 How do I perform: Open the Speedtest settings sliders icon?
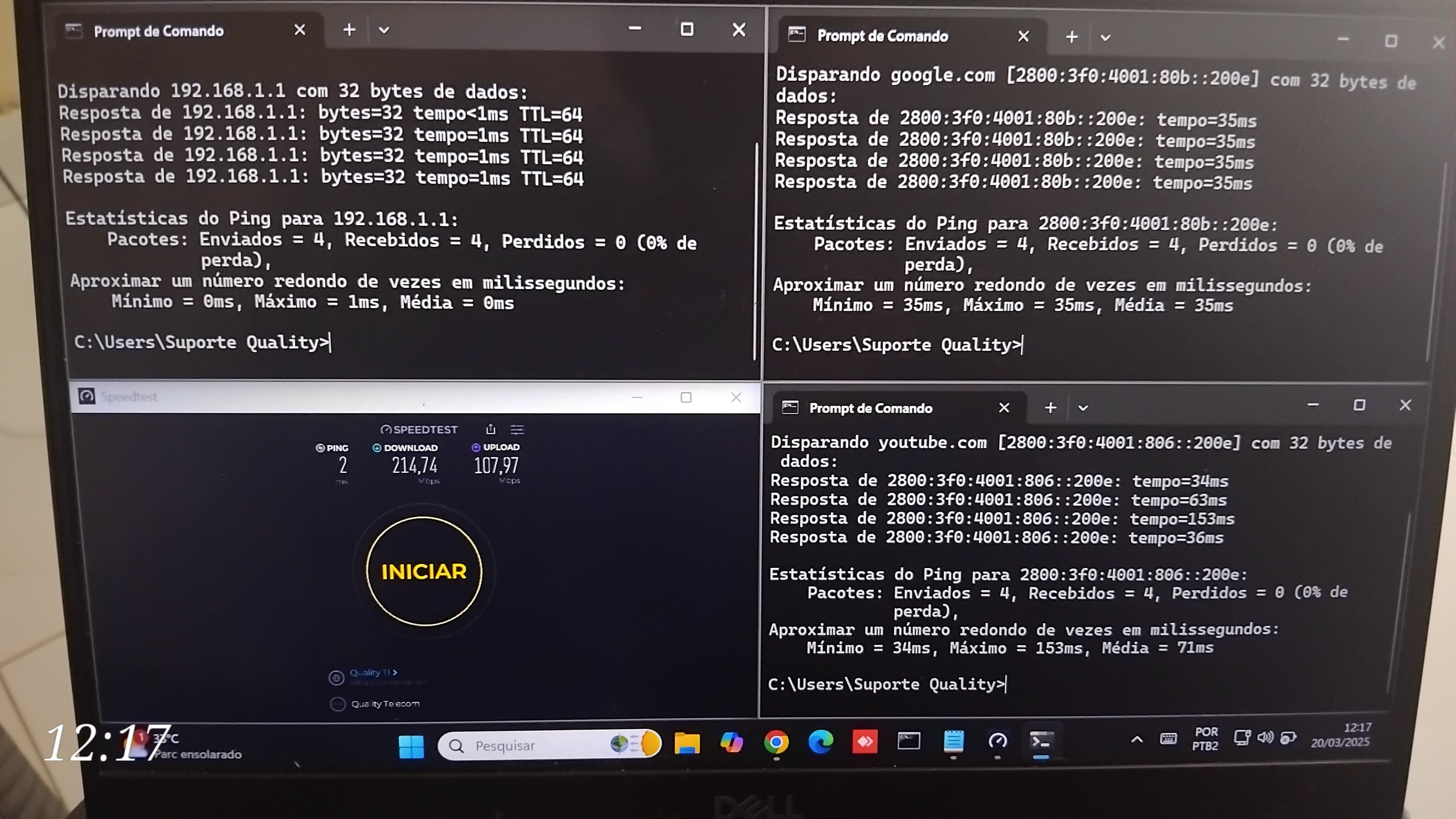click(x=517, y=429)
